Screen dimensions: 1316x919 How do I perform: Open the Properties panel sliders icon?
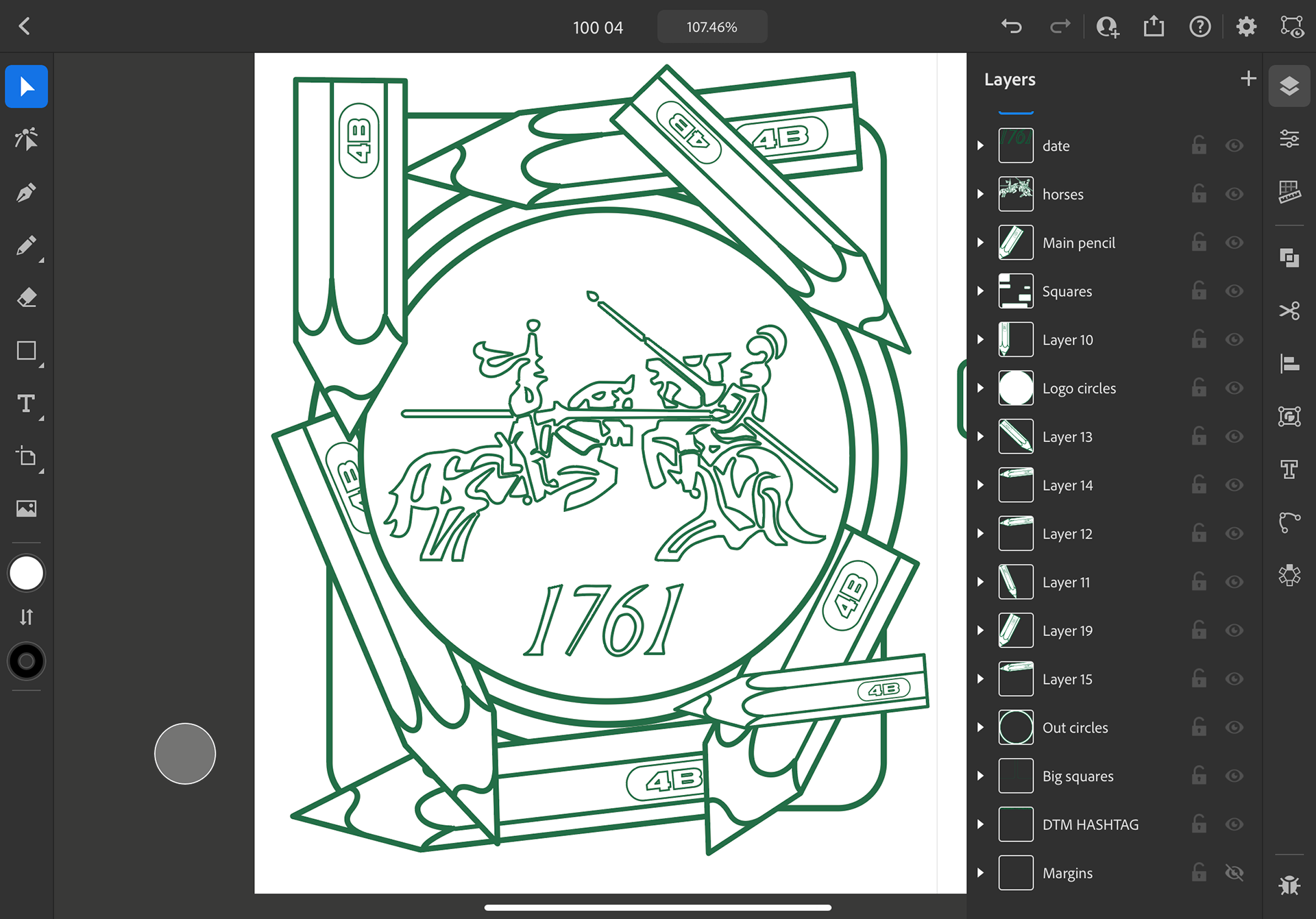point(1289,139)
